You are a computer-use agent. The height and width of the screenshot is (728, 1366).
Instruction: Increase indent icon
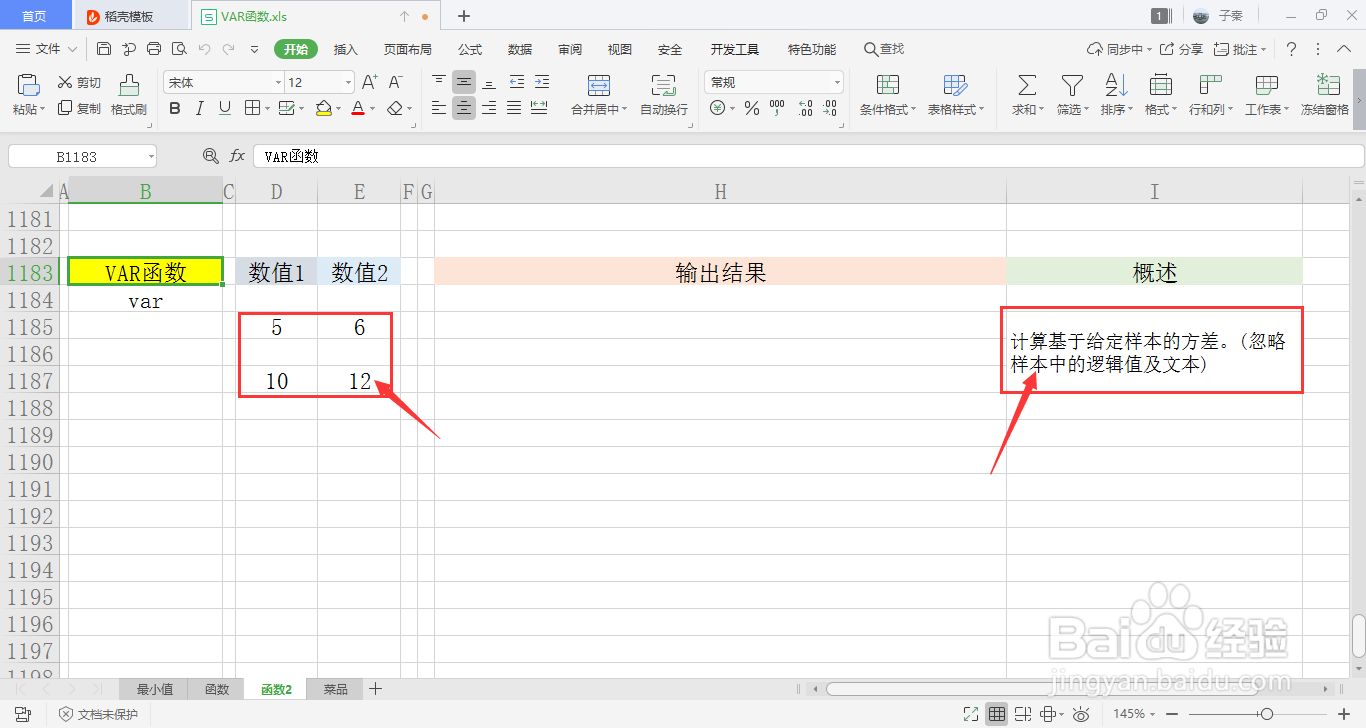pos(541,82)
